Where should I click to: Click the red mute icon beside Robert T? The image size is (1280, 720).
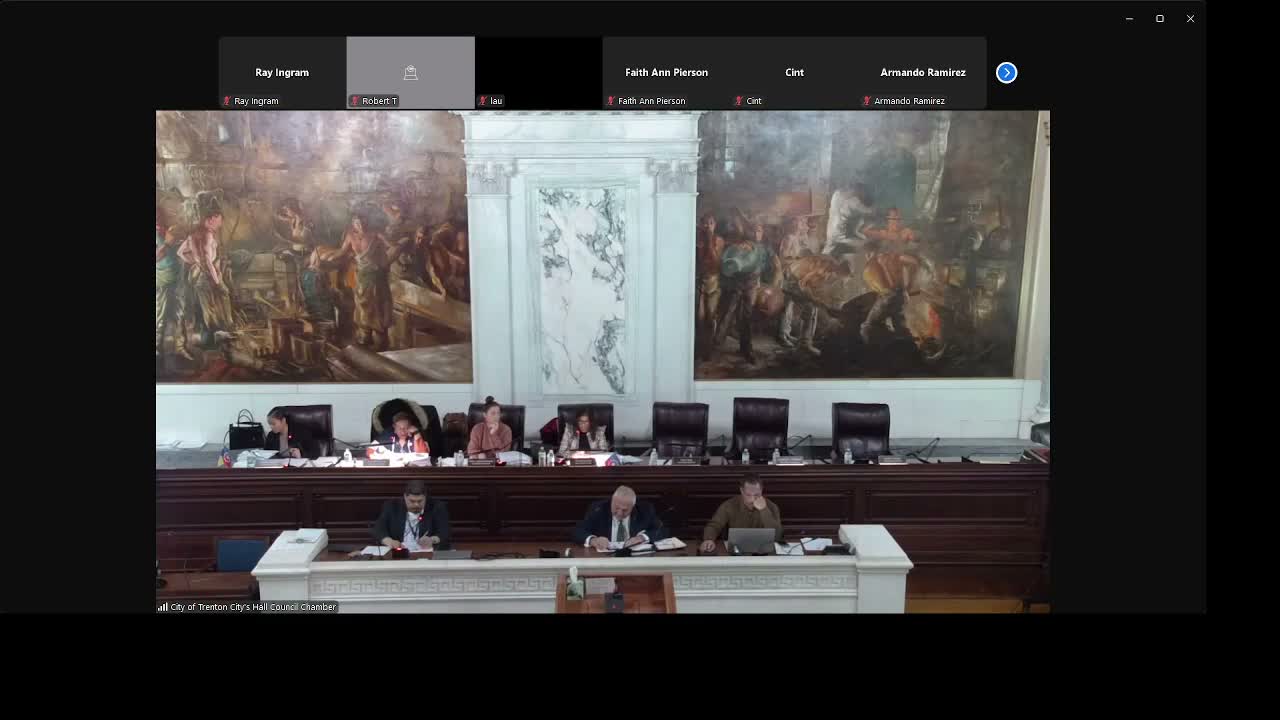355,100
